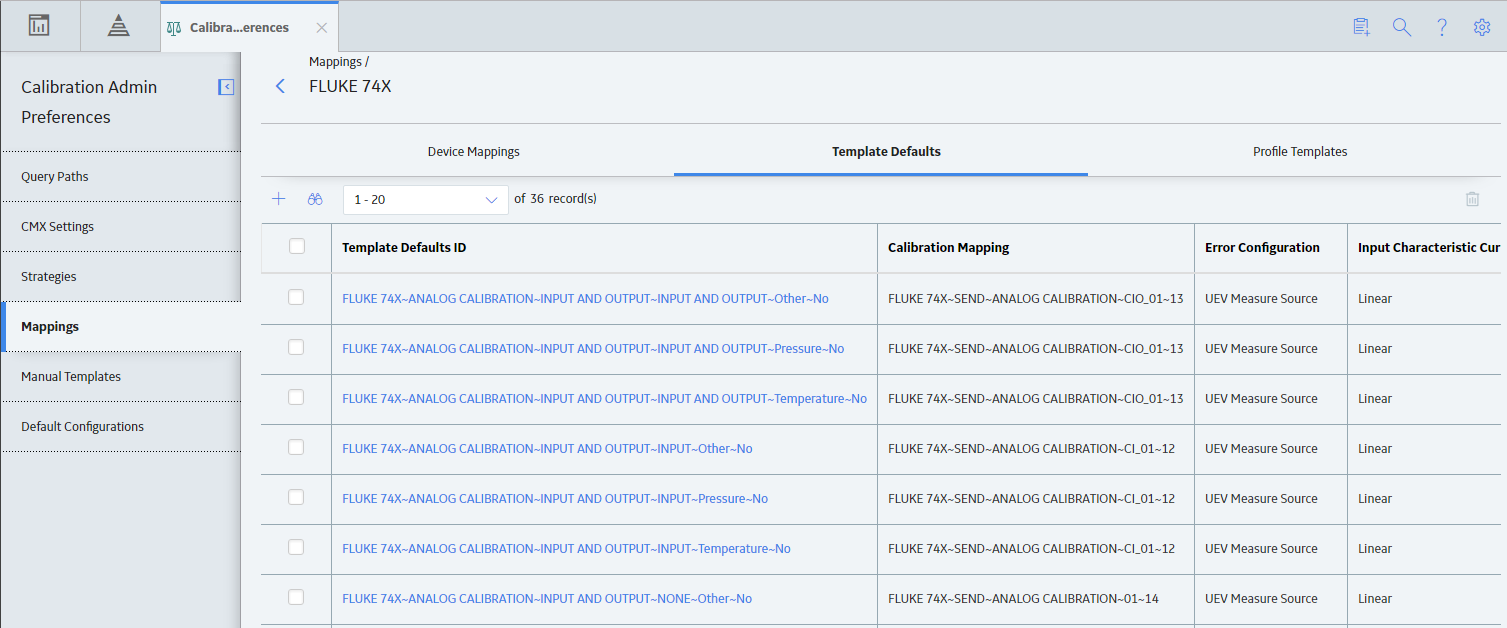The width and height of the screenshot is (1507, 628).
Task: Open the search magnifier icon
Action: [x=1402, y=27]
